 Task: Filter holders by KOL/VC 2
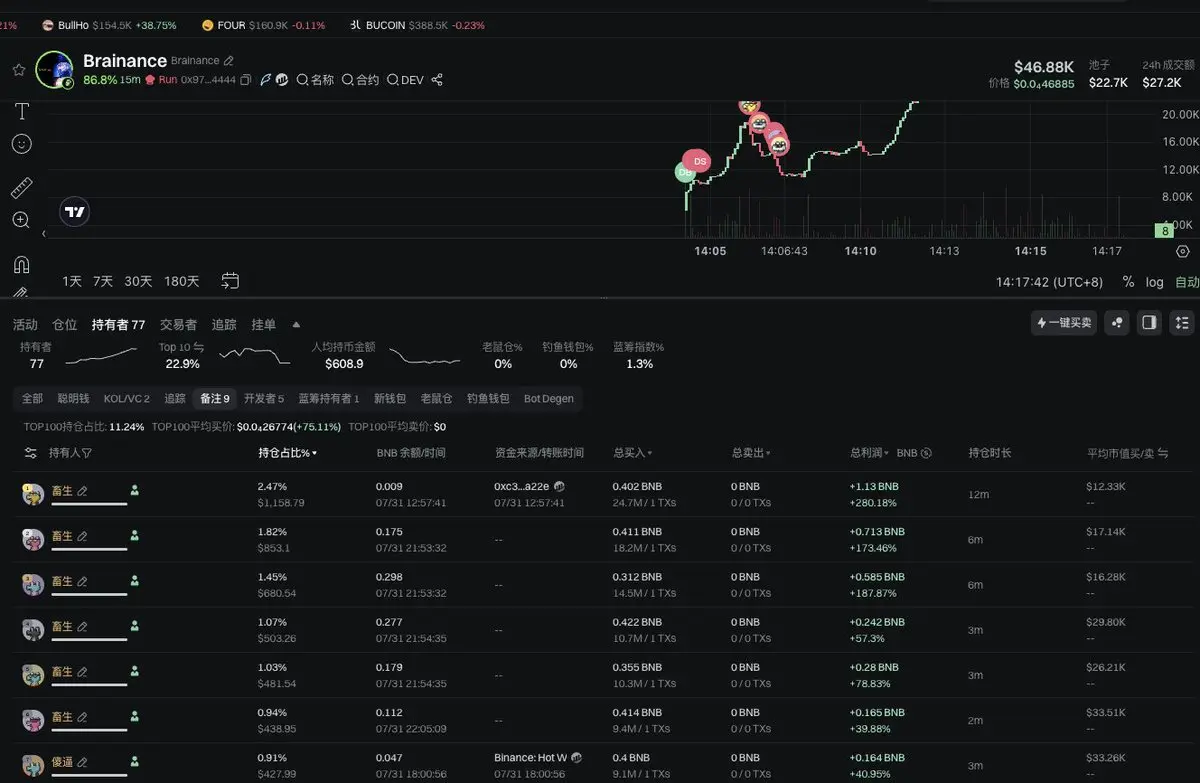click(127, 398)
